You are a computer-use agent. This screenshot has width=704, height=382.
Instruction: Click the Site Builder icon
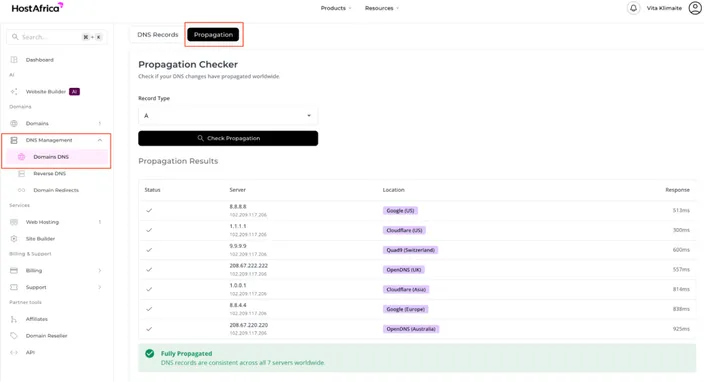click(x=14, y=239)
